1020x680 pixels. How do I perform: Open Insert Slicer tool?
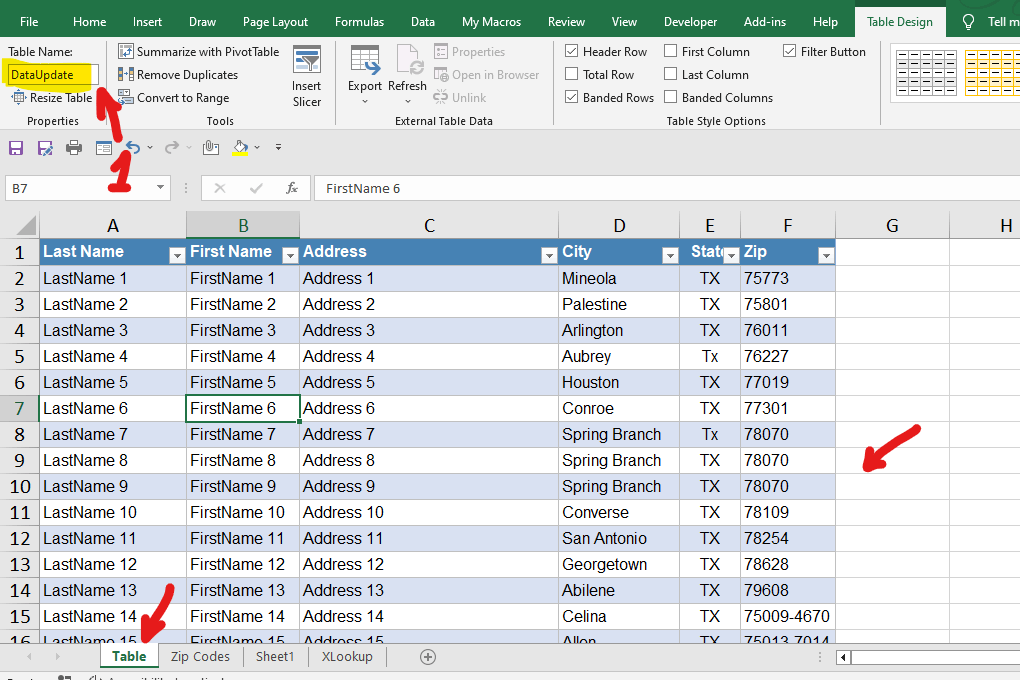click(x=306, y=77)
